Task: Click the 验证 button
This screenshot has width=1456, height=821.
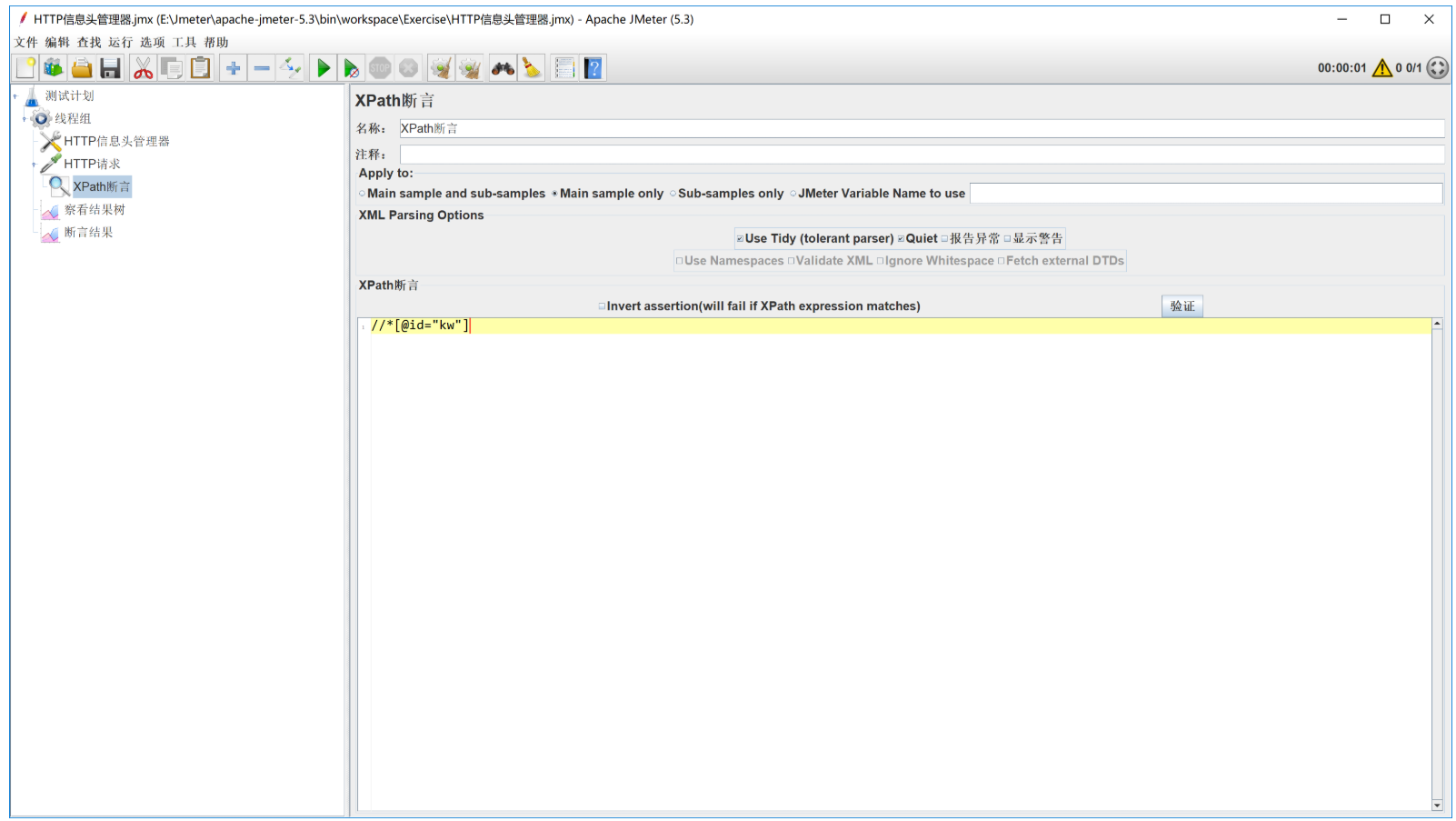Action: coord(1181,305)
